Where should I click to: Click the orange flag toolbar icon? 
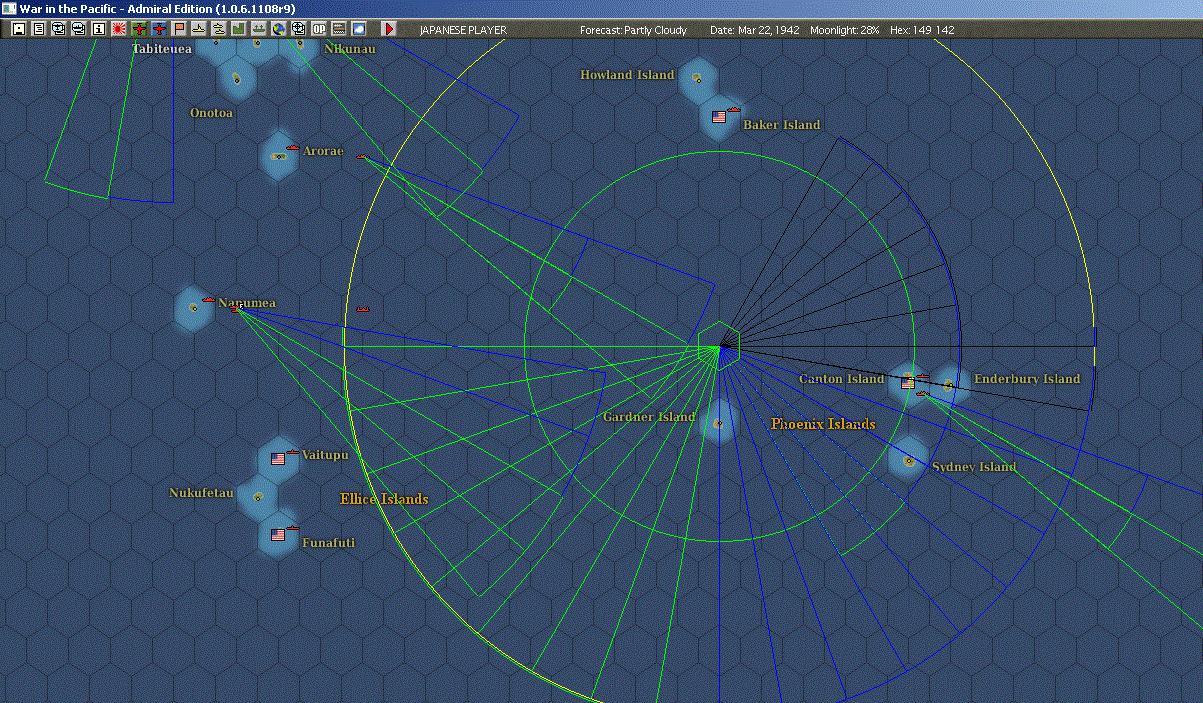tap(179, 29)
